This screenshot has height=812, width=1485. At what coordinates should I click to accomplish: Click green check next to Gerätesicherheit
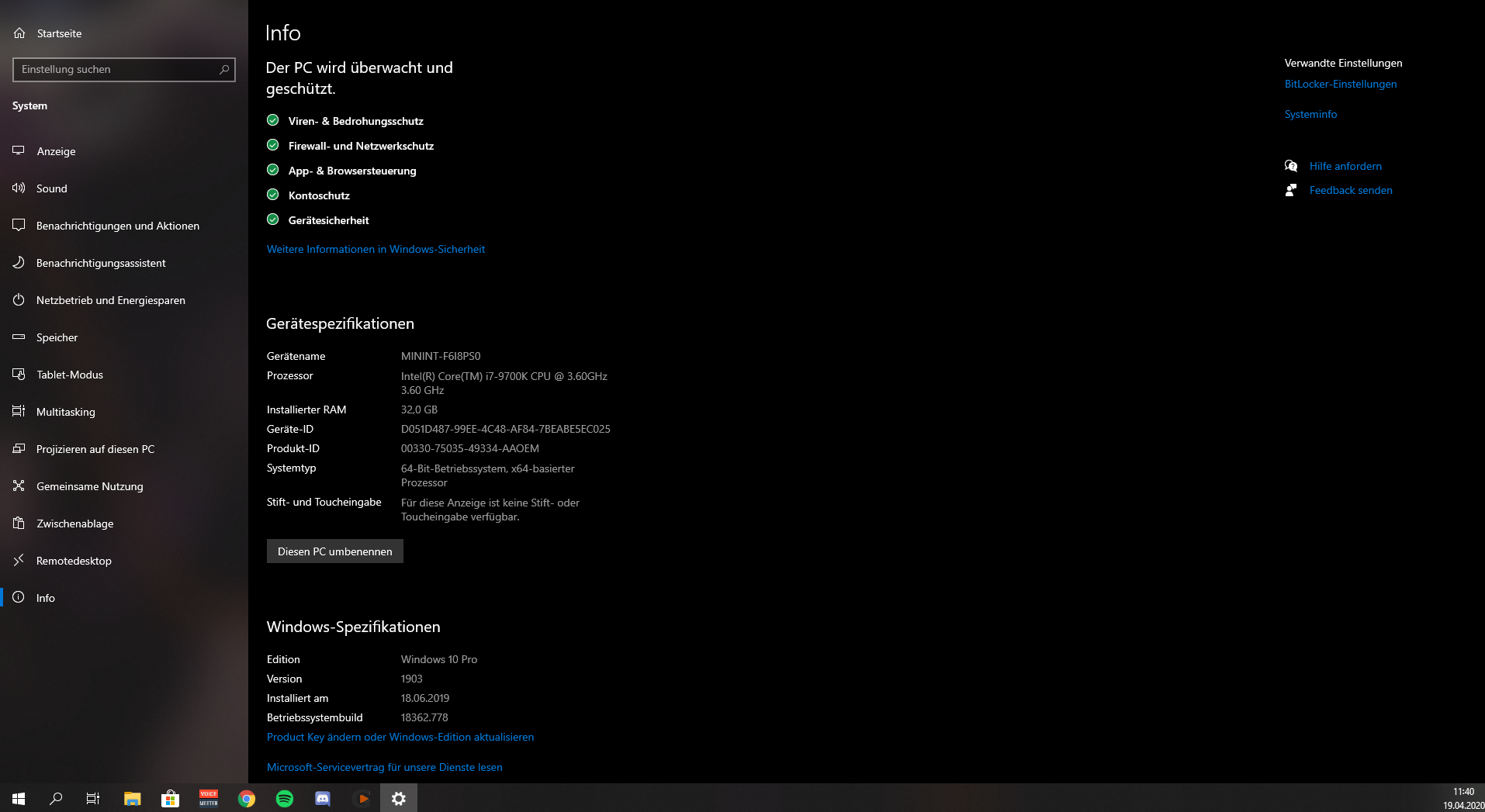[x=272, y=219]
